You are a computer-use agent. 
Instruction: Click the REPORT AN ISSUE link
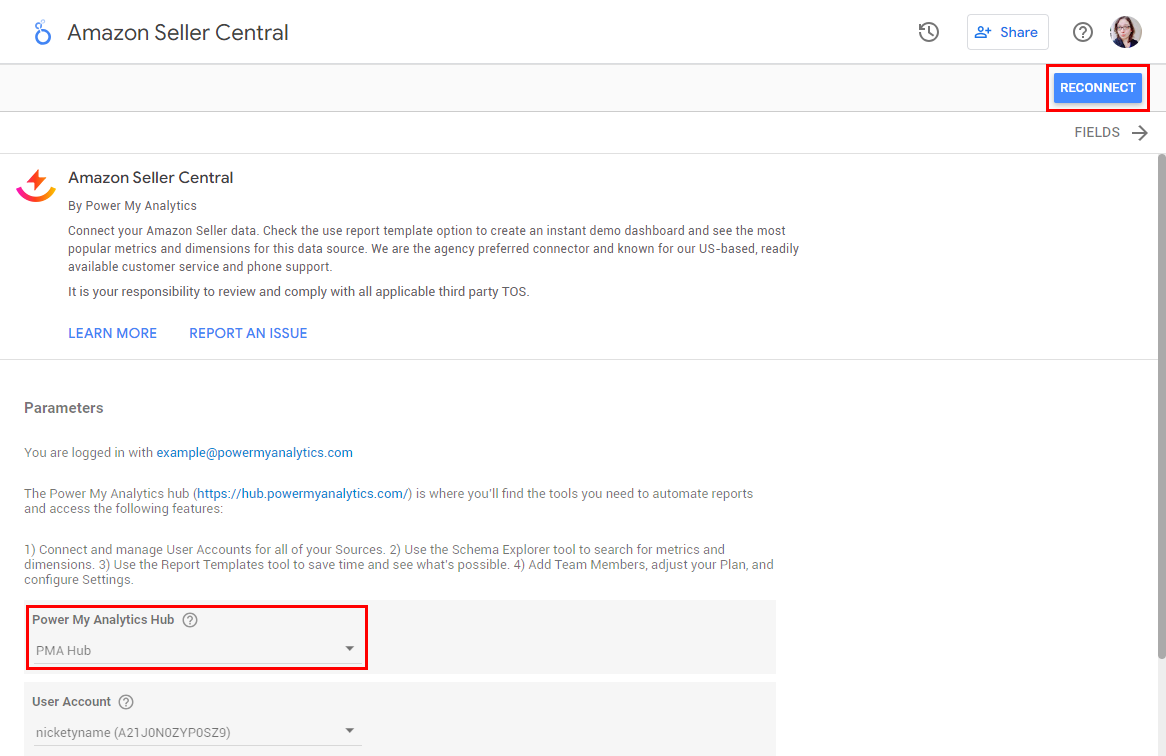coord(248,333)
